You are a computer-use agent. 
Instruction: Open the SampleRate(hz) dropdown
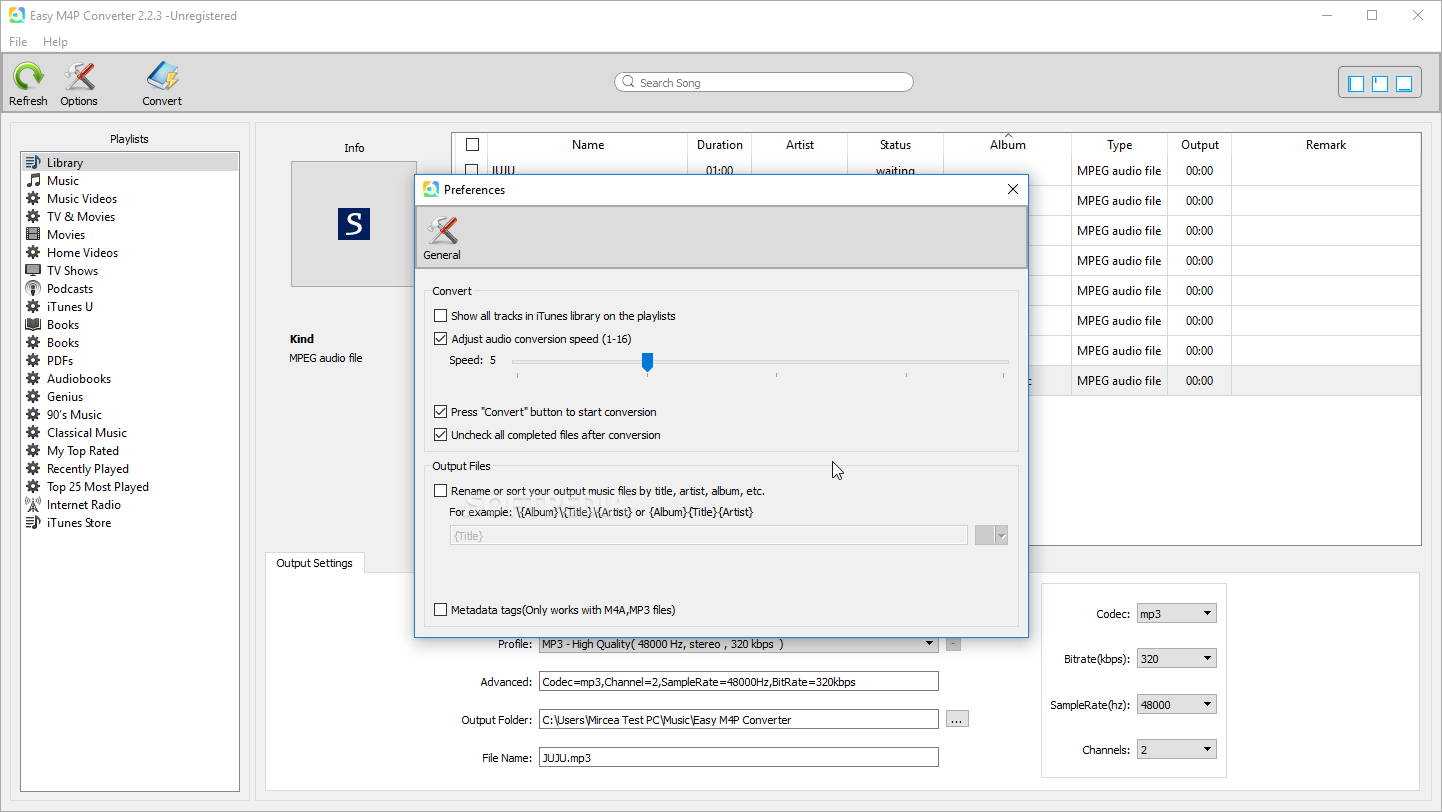click(1177, 705)
